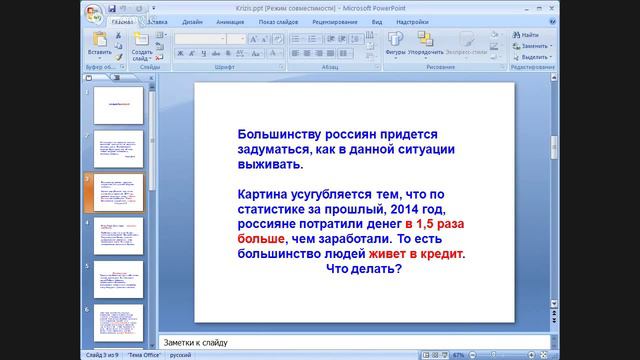Toggle bold Ж formatting
The image size is (640, 360).
click(180, 53)
